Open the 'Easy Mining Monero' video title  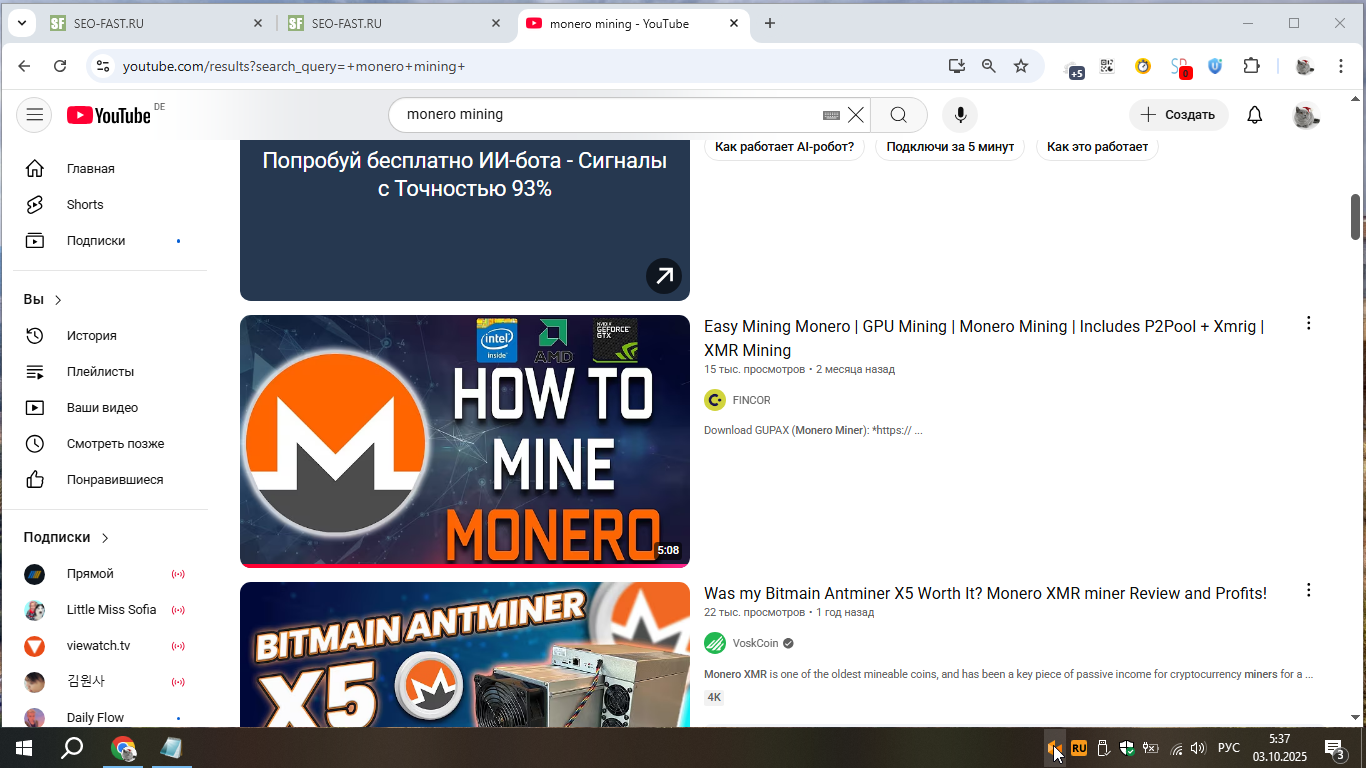coord(984,338)
